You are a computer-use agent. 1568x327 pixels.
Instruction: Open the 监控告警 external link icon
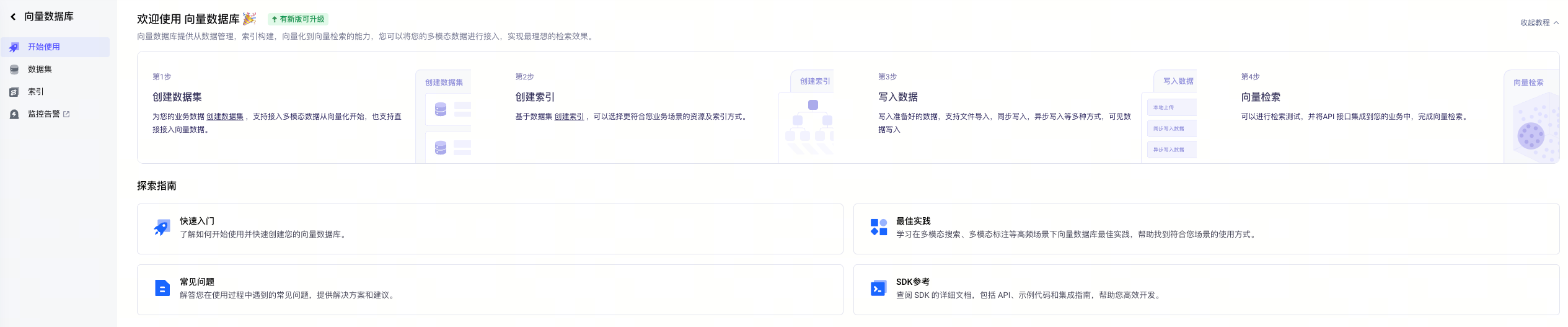(66, 114)
